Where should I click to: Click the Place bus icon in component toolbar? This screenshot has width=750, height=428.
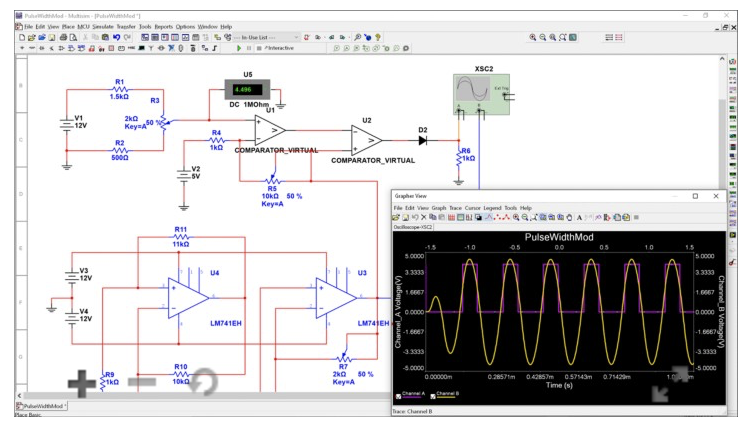tap(214, 48)
